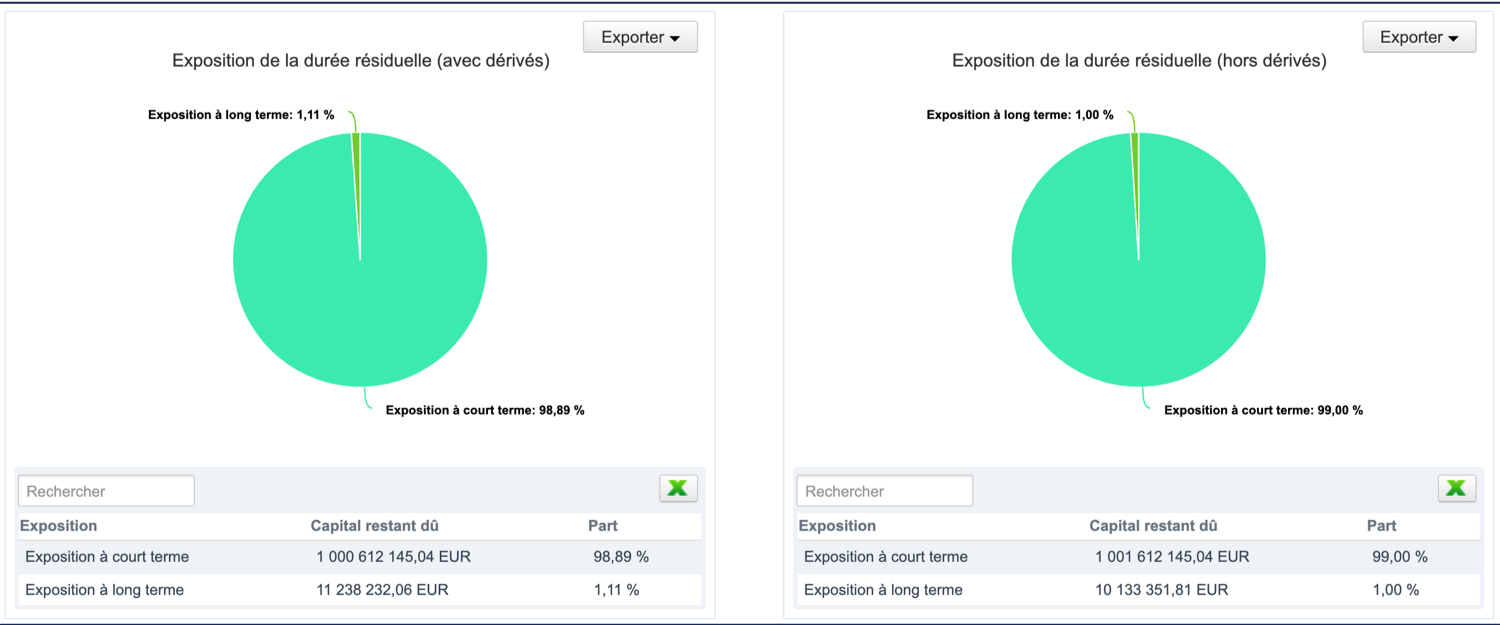The height and width of the screenshot is (625, 1500).
Task: Focus Rechercher field under hors dérivés chart
Action: 884,491
